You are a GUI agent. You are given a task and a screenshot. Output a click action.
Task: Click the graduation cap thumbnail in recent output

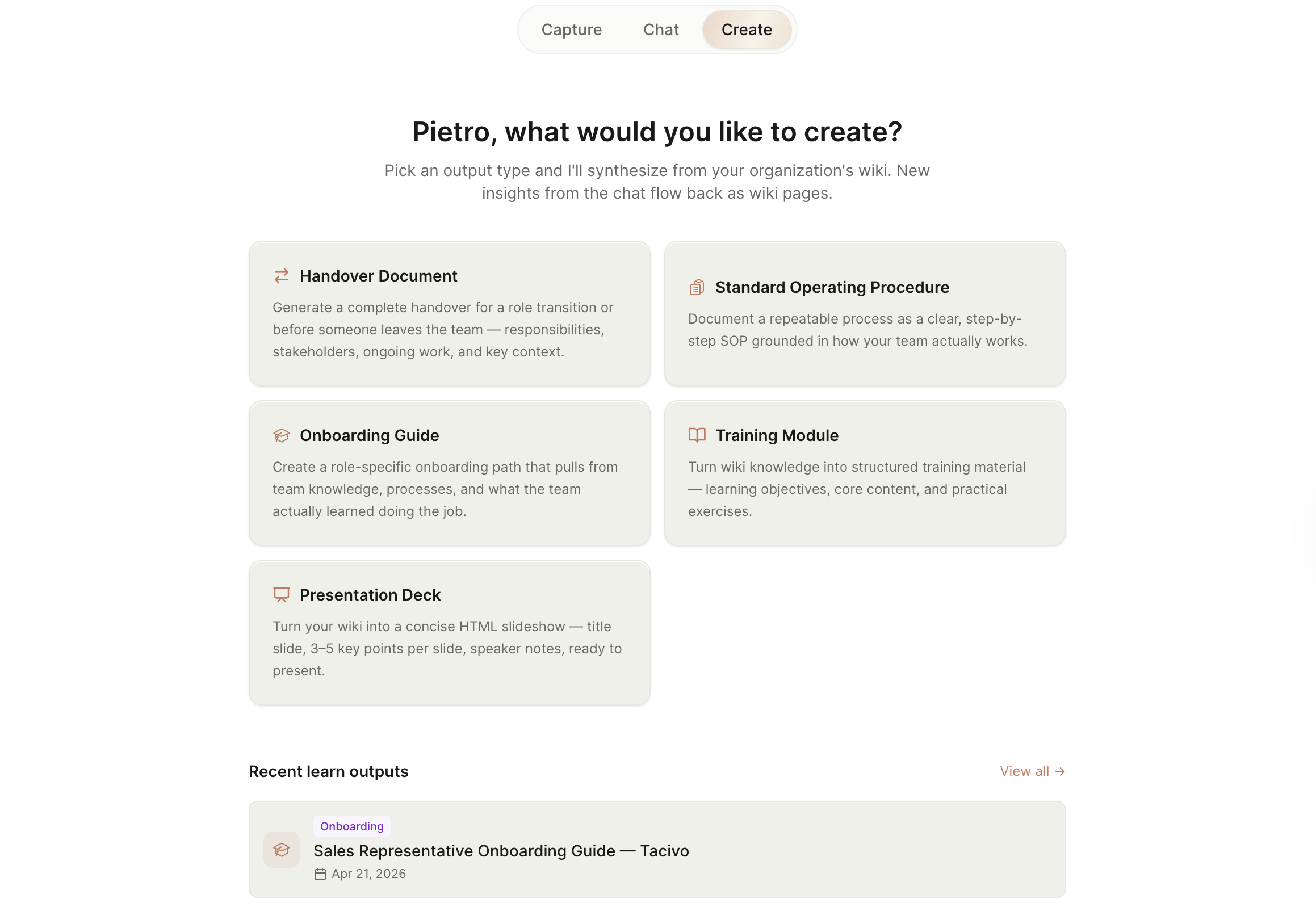click(x=282, y=850)
